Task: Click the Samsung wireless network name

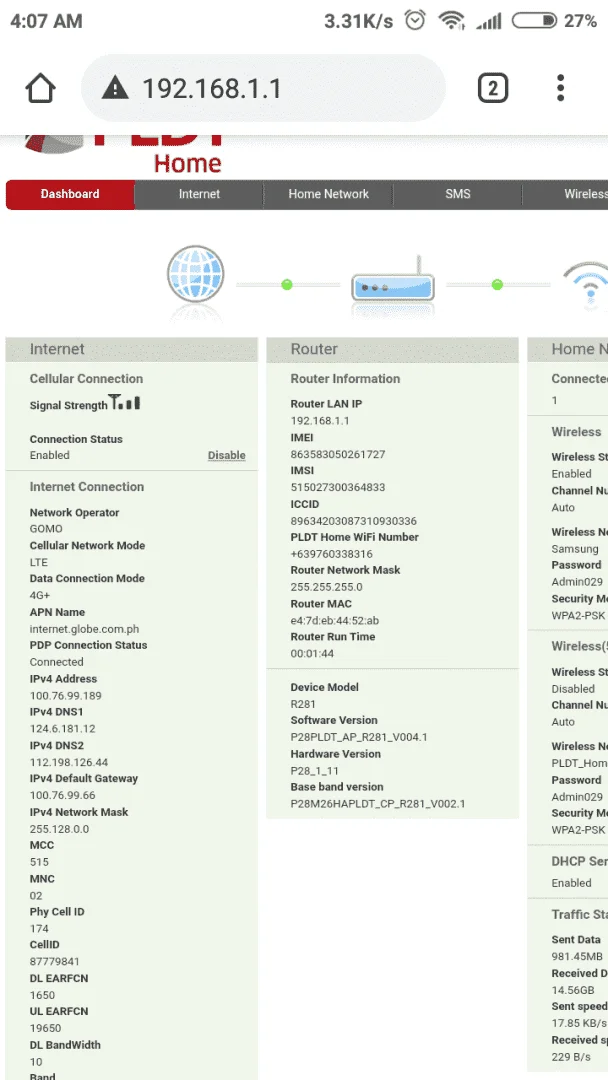Action: coord(575,549)
